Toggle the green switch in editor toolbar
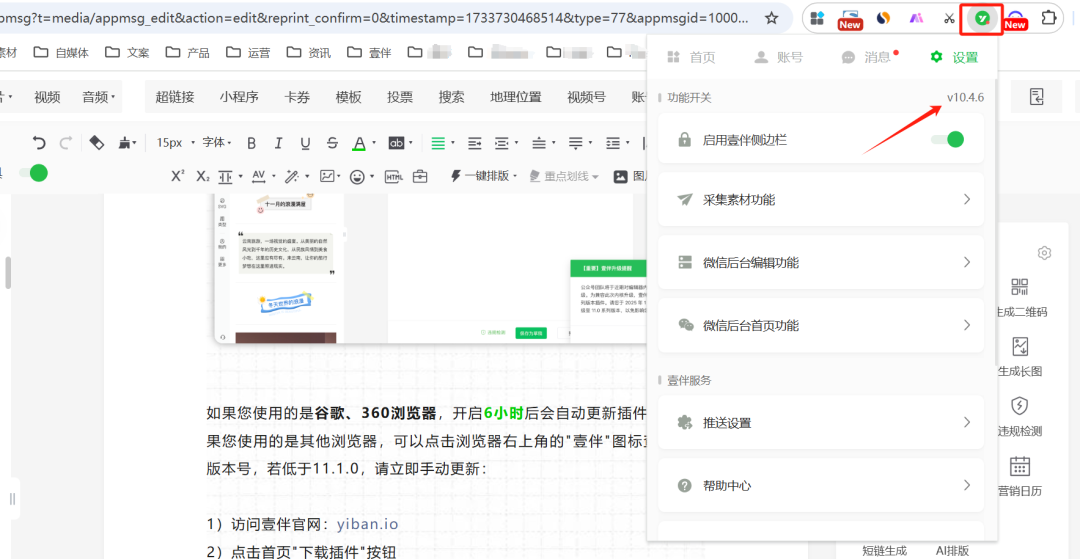The width and height of the screenshot is (1080, 559). (33, 173)
